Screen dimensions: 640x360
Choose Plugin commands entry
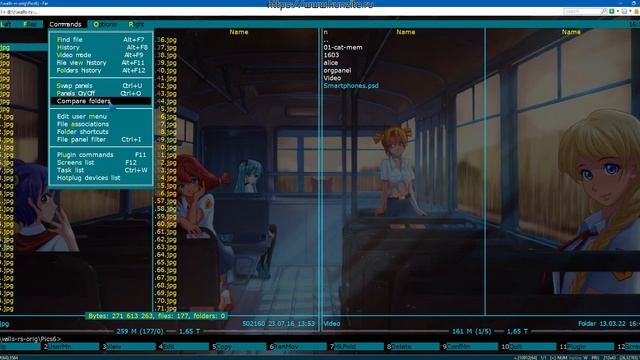(101, 155)
